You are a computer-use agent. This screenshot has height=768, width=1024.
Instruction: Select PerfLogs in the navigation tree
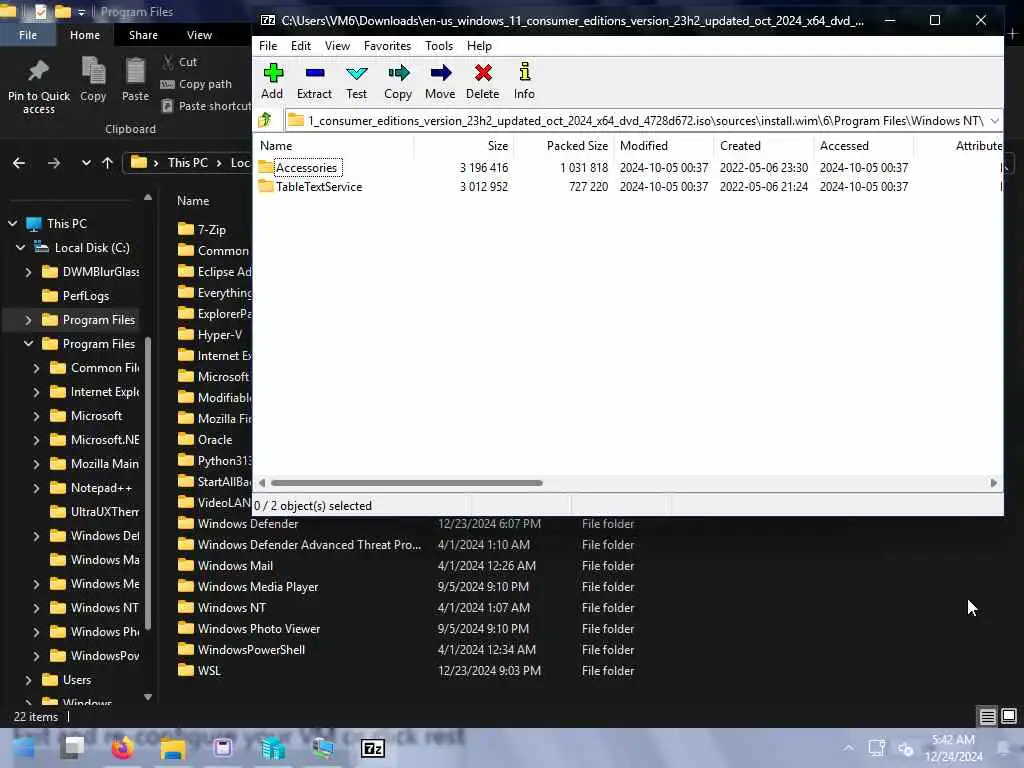click(86, 296)
